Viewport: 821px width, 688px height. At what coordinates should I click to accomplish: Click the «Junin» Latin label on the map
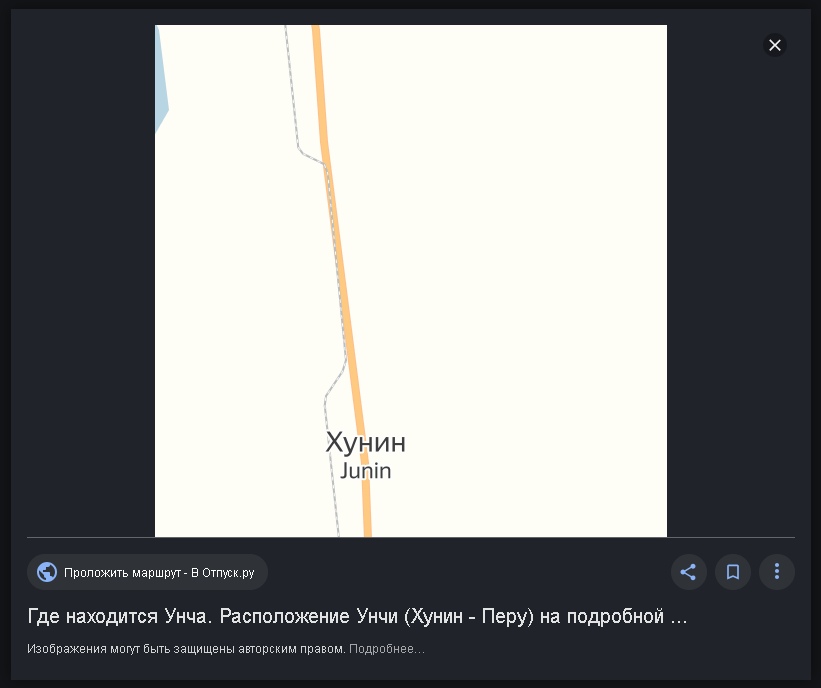coord(365,471)
